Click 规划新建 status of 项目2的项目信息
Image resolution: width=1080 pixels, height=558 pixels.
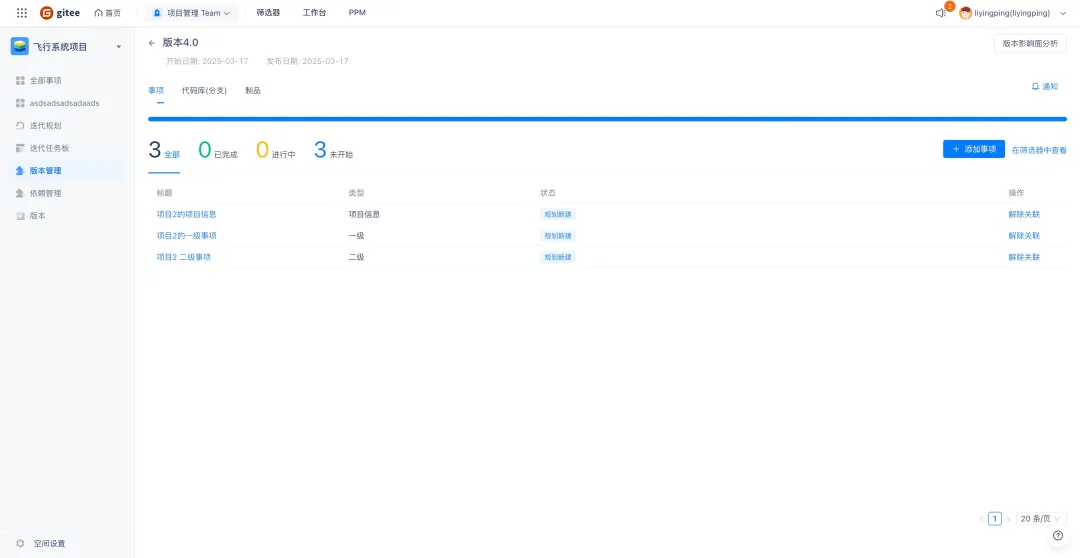pyautogui.click(x=558, y=214)
